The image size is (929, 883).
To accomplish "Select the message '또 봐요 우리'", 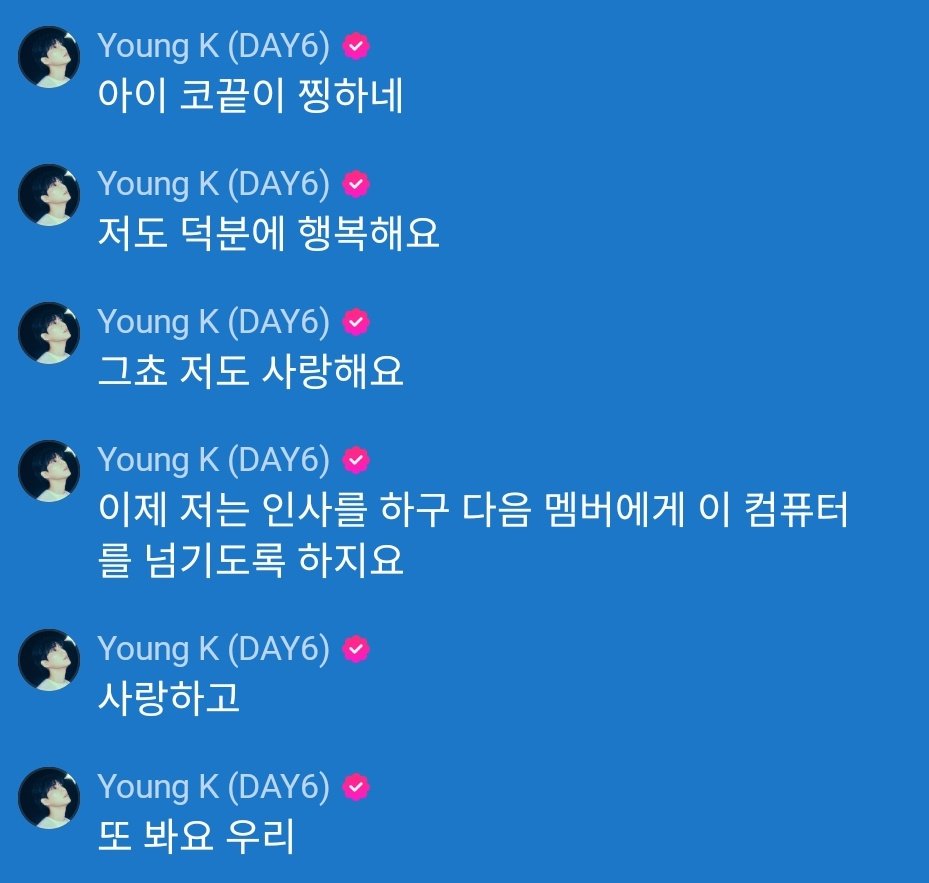I will (x=196, y=836).
